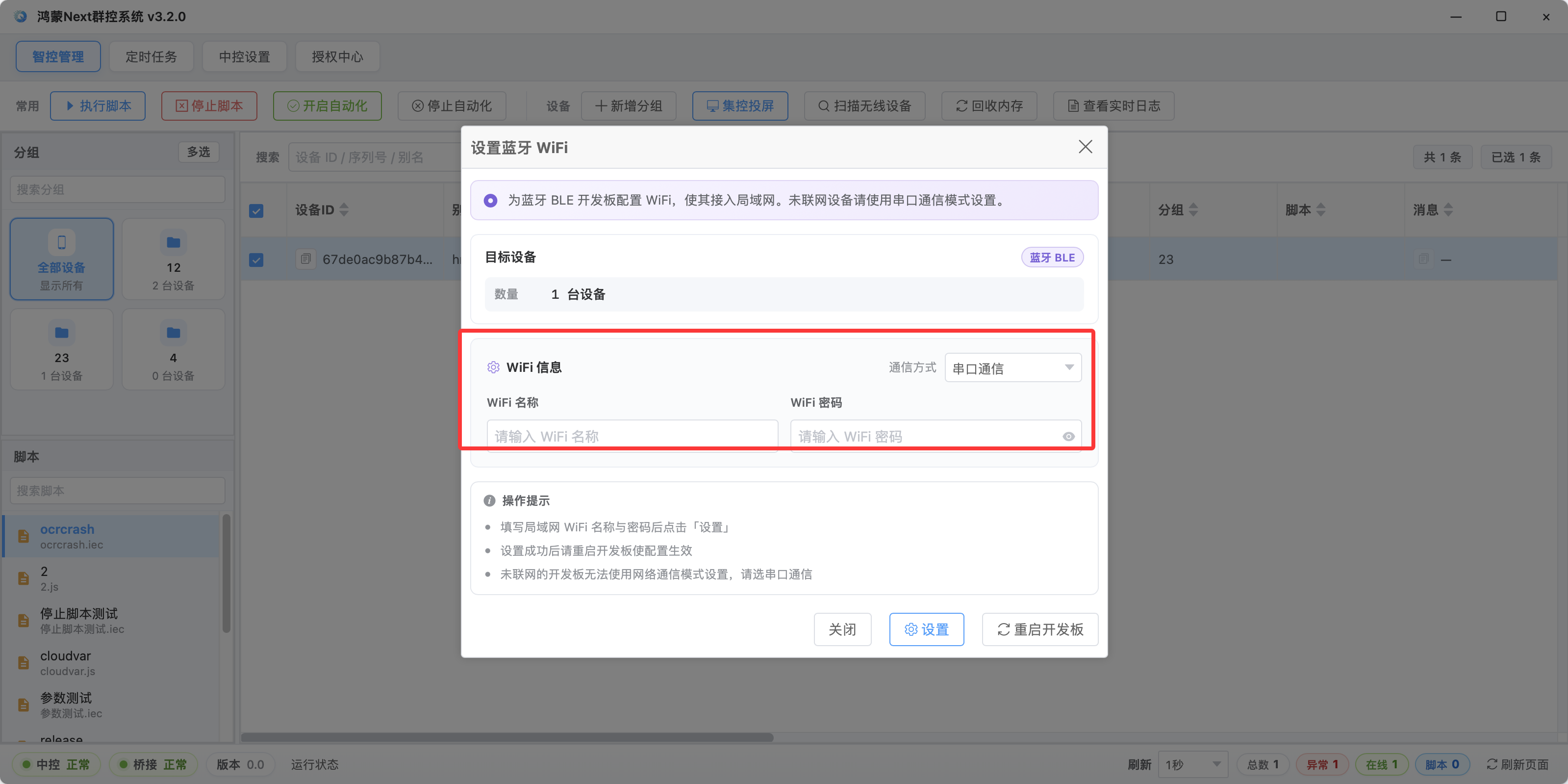1568x784 pixels.
Task: Focus the device search field 设备 ID / 序列号 / 别名
Action: 375,157
